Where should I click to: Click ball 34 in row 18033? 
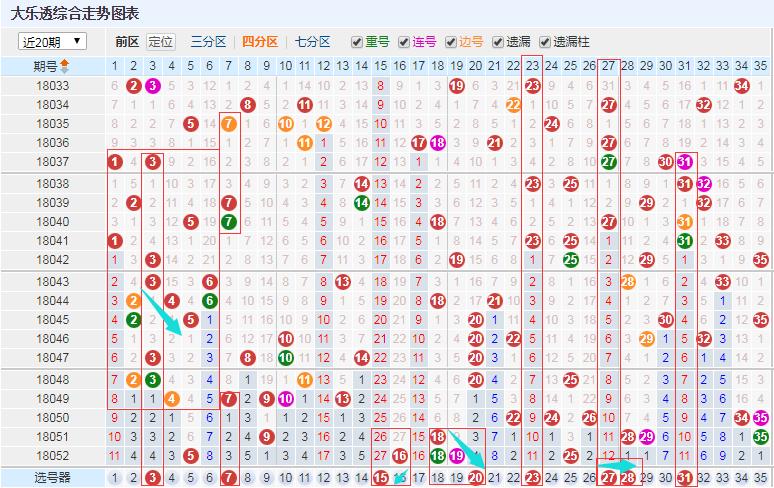click(741, 86)
